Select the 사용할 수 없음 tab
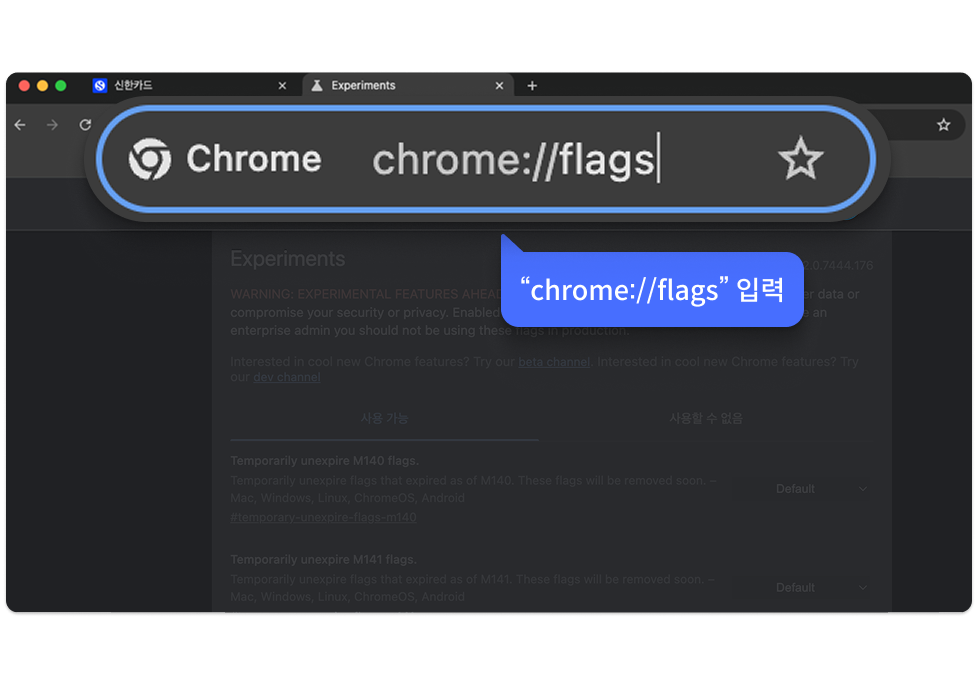 pos(705,418)
